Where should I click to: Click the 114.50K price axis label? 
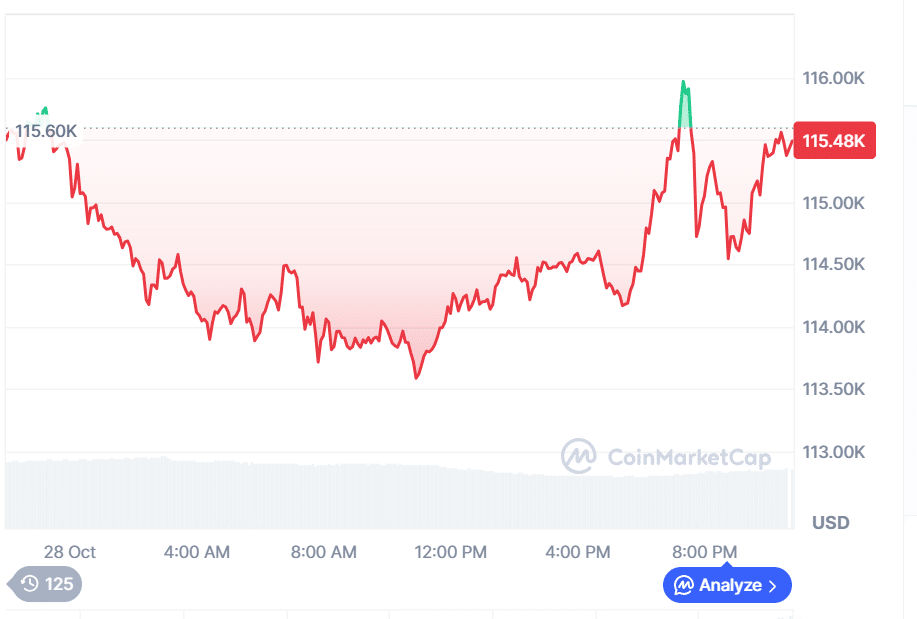833,265
